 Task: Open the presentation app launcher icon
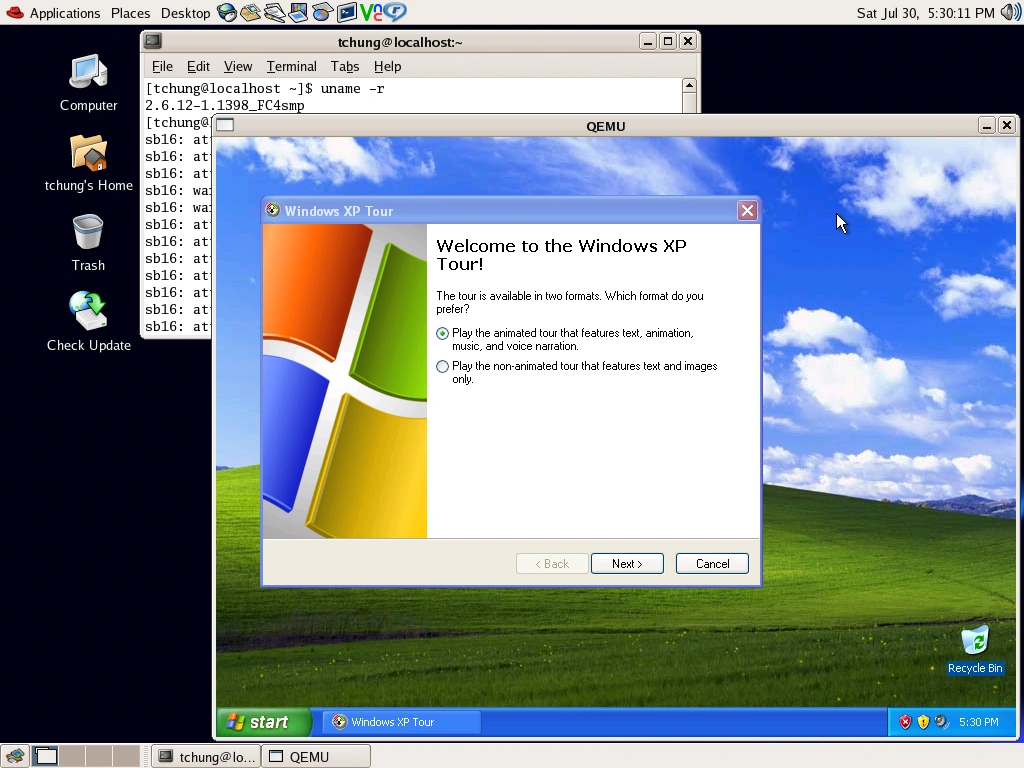[x=298, y=12]
